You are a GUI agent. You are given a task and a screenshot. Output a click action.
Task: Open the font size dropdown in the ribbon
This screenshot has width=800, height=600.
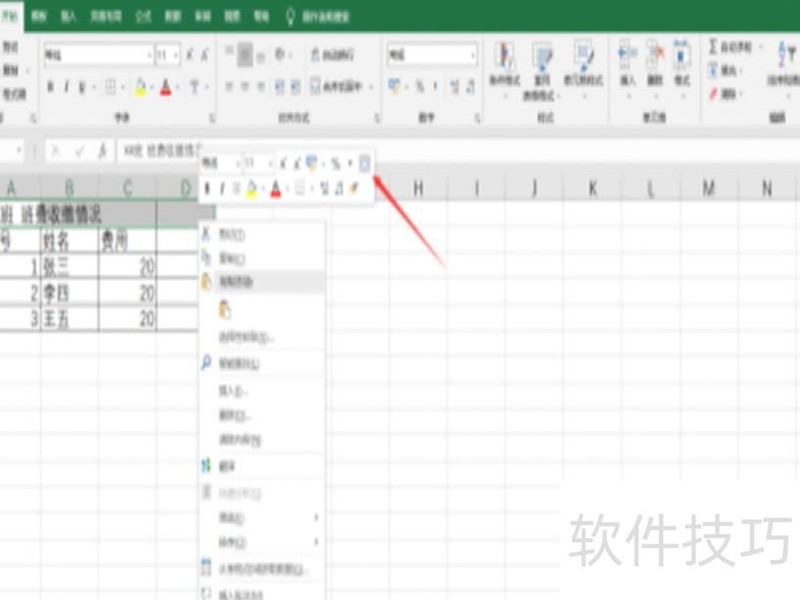[176, 54]
